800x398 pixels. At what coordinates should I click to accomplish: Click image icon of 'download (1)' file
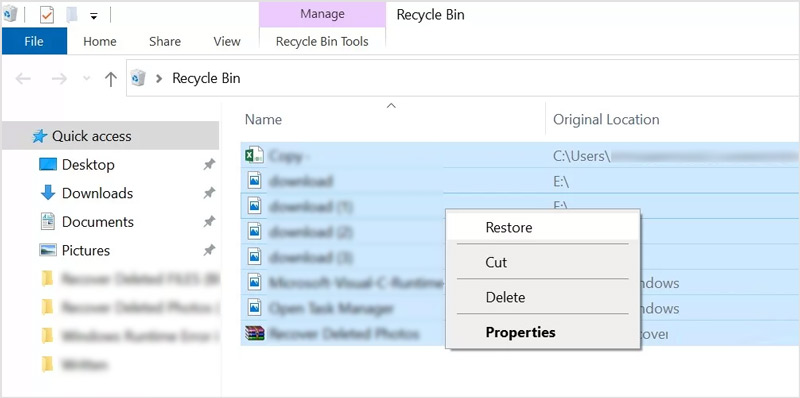tap(254, 206)
